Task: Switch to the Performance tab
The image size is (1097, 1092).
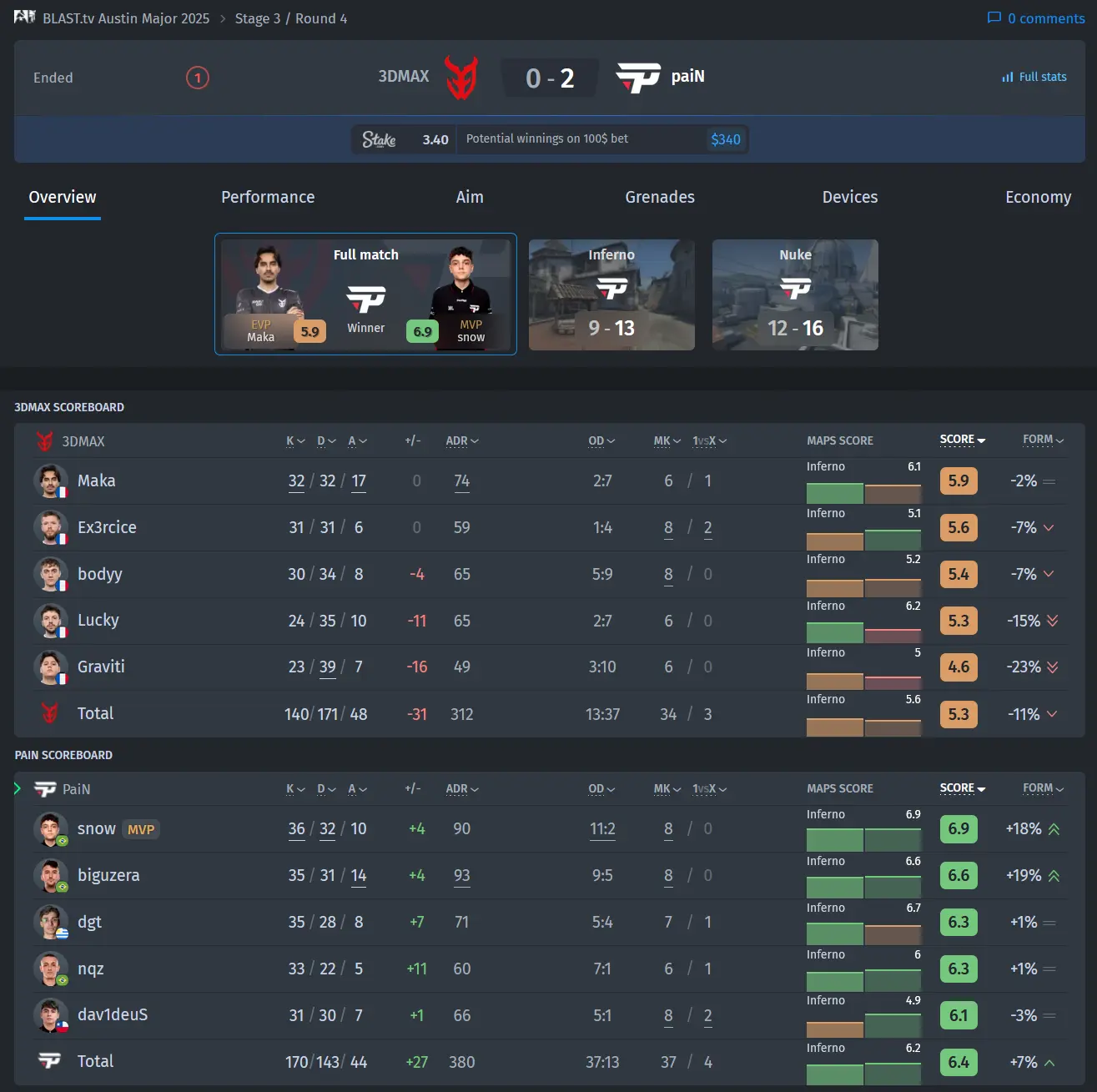Action: tap(268, 197)
